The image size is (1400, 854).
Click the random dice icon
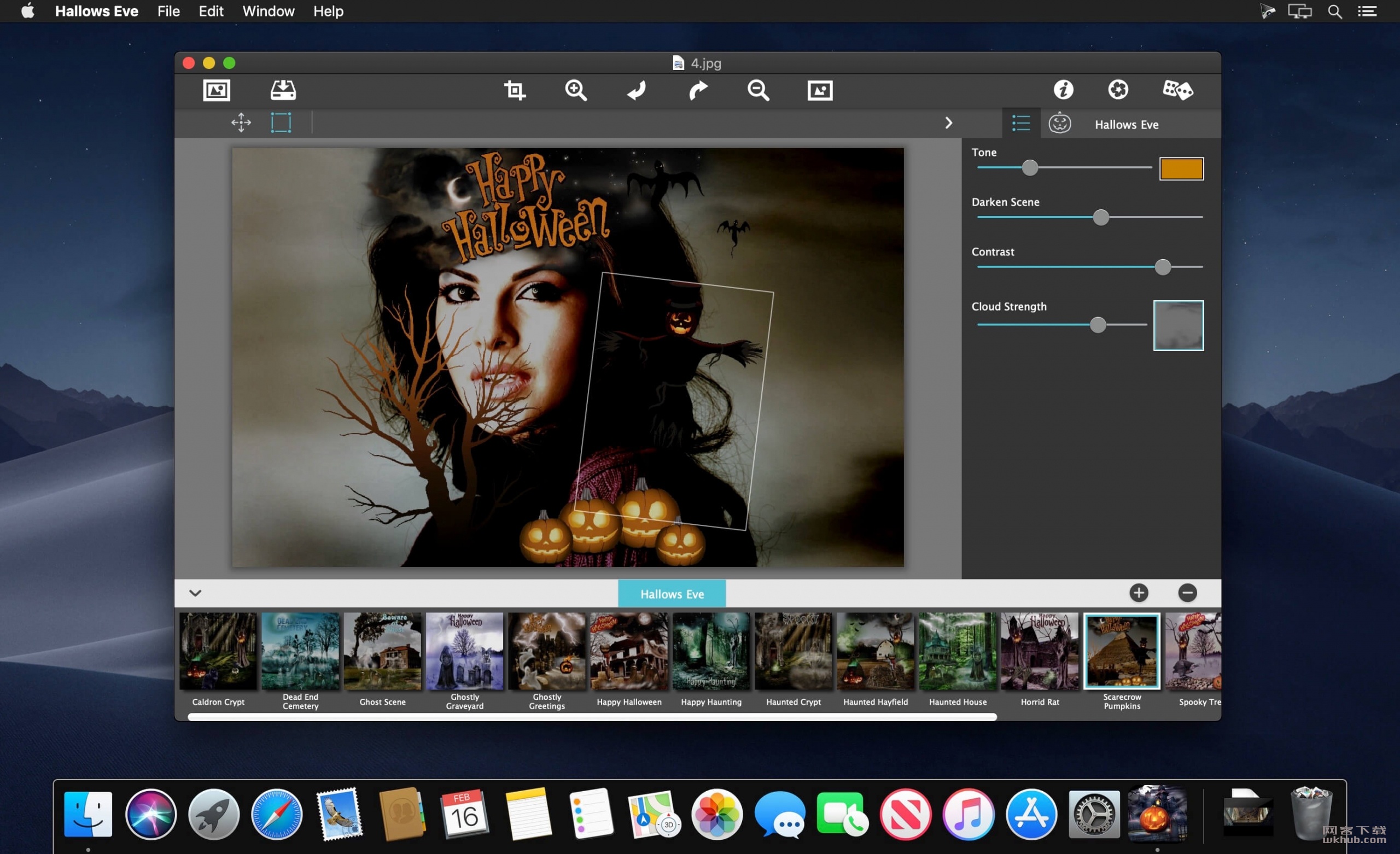tap(1178, 90)
